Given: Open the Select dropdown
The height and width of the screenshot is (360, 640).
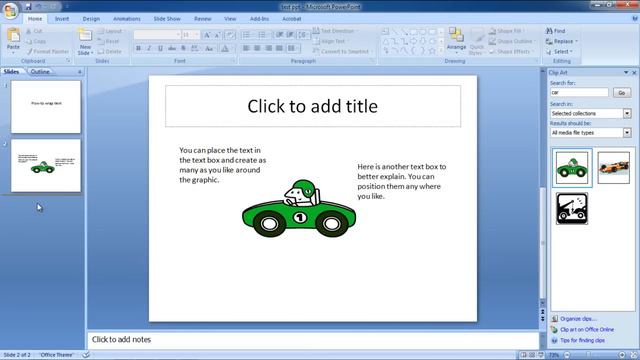Looking at the screenshot, I should tap(559, 52).
